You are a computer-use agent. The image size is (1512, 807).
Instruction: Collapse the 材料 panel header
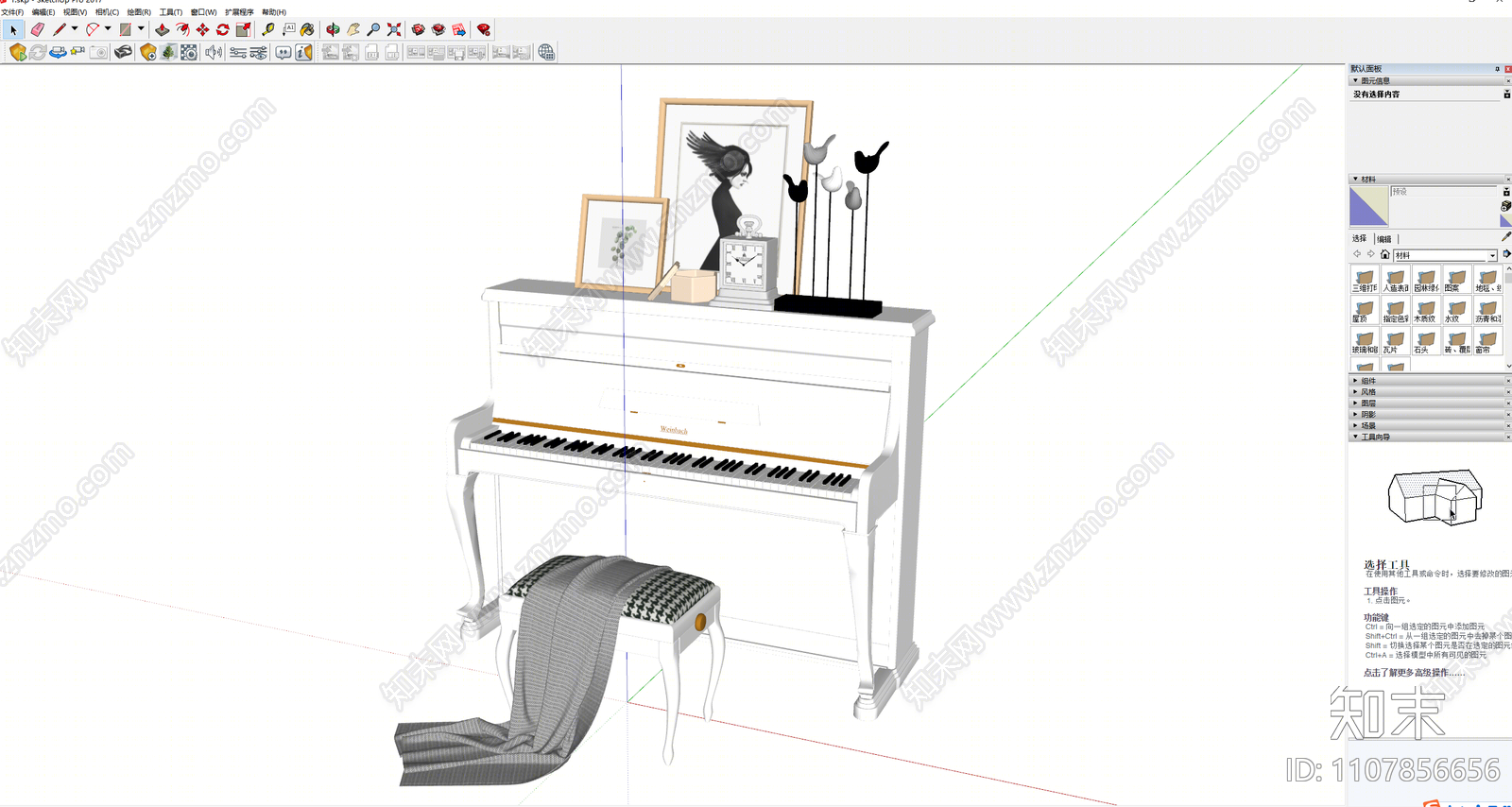1429,179
